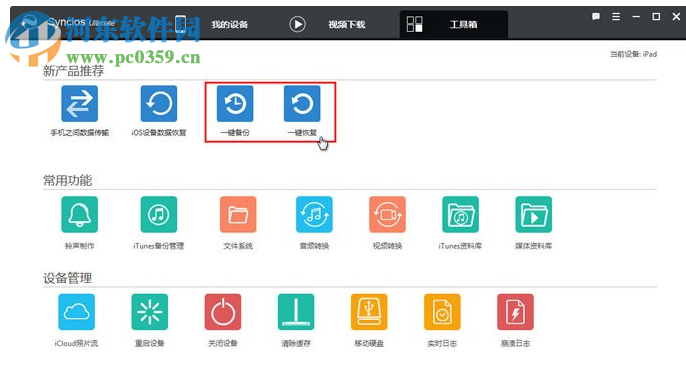Viewport: 686px width, 392px height.
Task: View the 崩溃日志 crash log
Action: (515, 312)
